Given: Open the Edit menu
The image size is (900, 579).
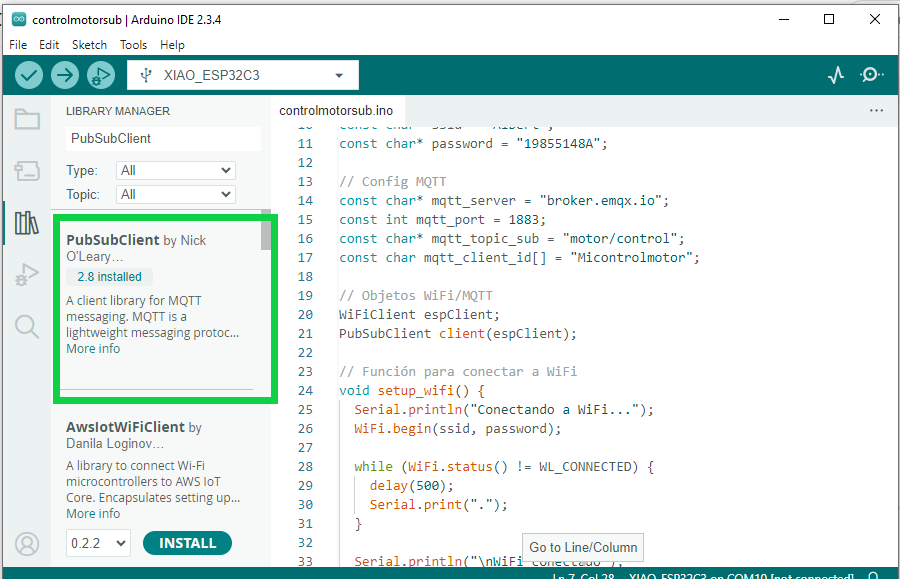Looking at the screenshot, I should pyautogui.click(x=49, y=45).
